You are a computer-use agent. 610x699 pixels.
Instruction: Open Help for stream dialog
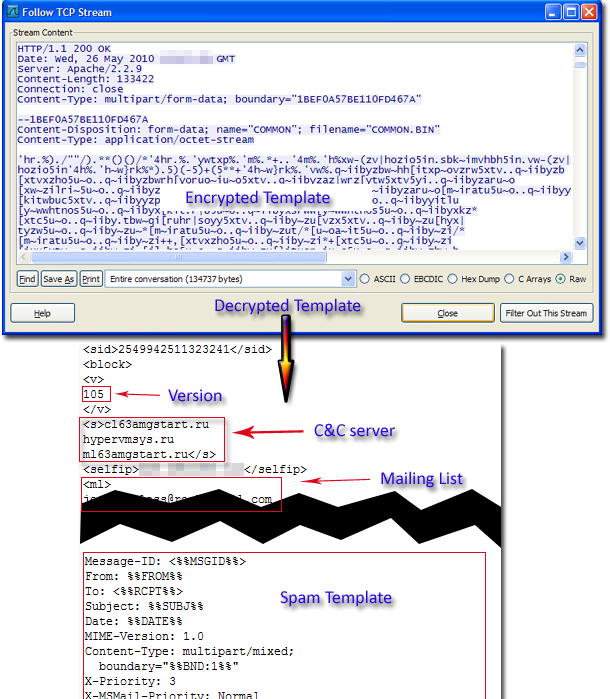[x=42, y=313]
